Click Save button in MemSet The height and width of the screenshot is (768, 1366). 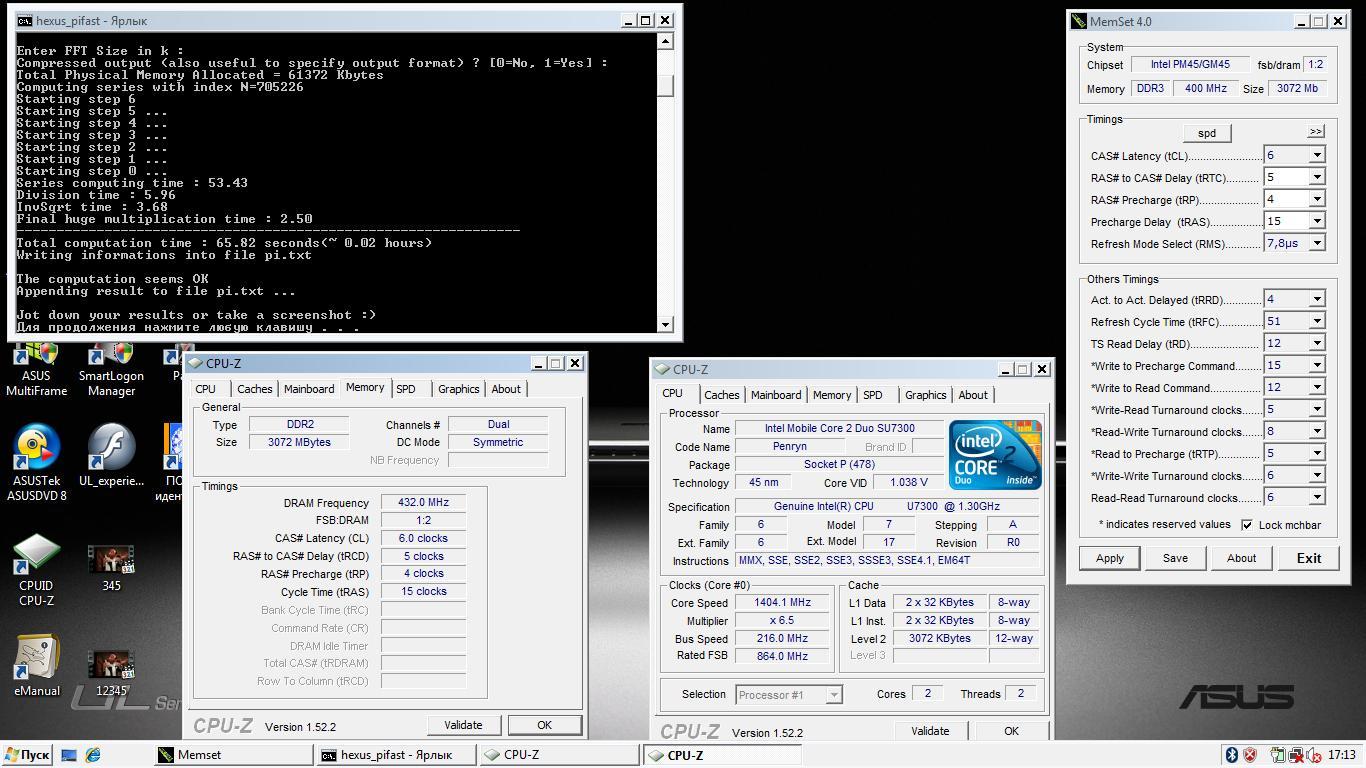[x=1175, y=559]
